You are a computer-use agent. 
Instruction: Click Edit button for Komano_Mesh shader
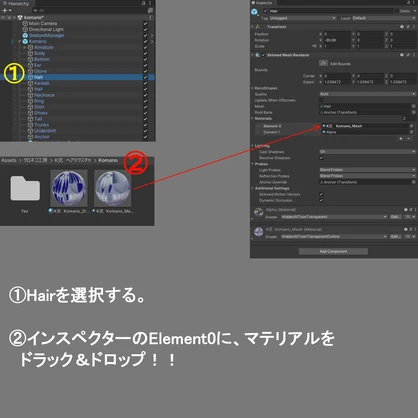pyautogui.click(x=395, y=236)
